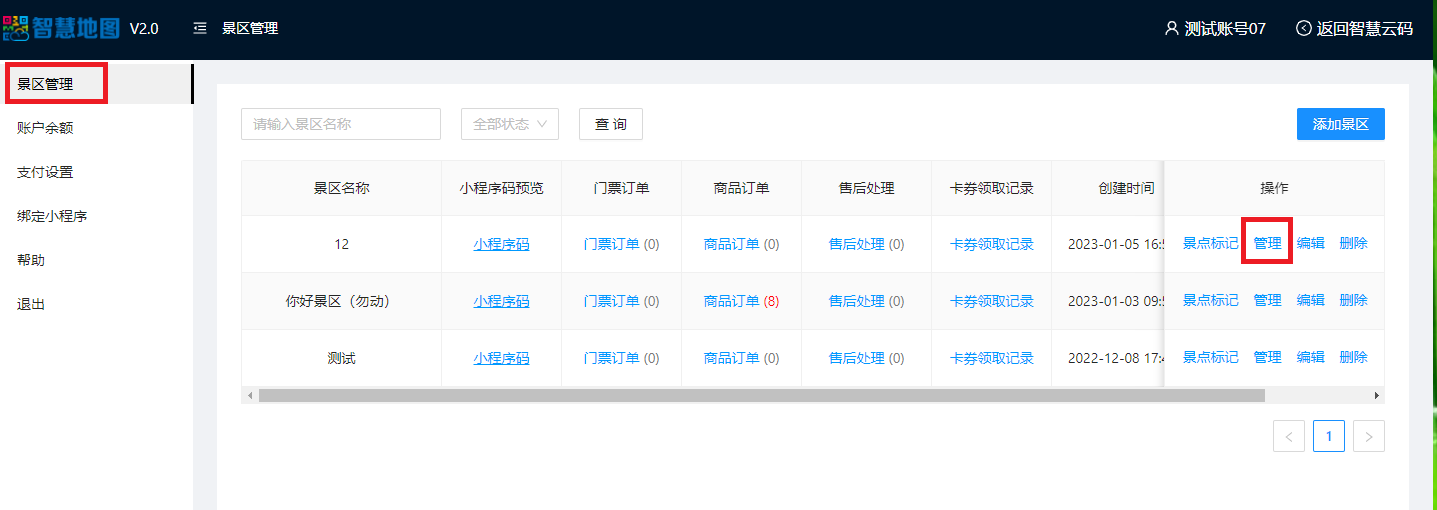Click 管理 for scenic area 12
Image resolution: width=1437 pixels, height=510 pixels.
pyautogui.click(x=1267, y=243)
